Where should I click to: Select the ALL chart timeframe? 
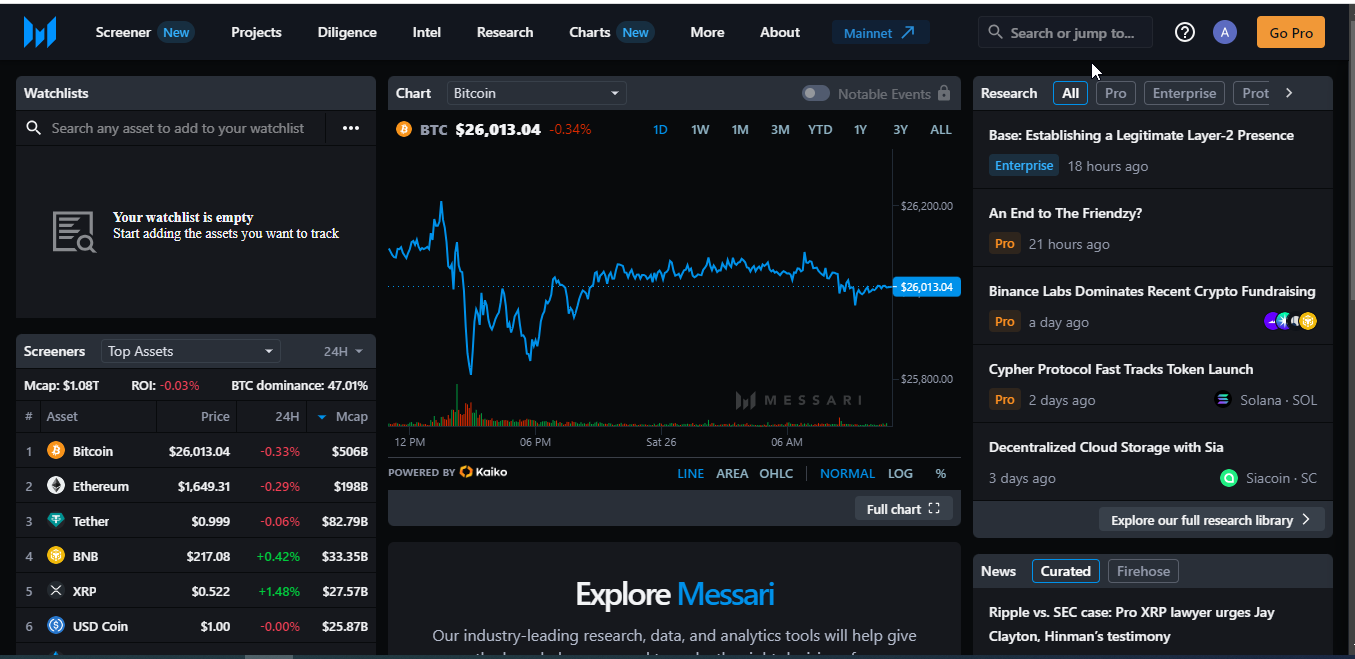[x=941, y=129]
